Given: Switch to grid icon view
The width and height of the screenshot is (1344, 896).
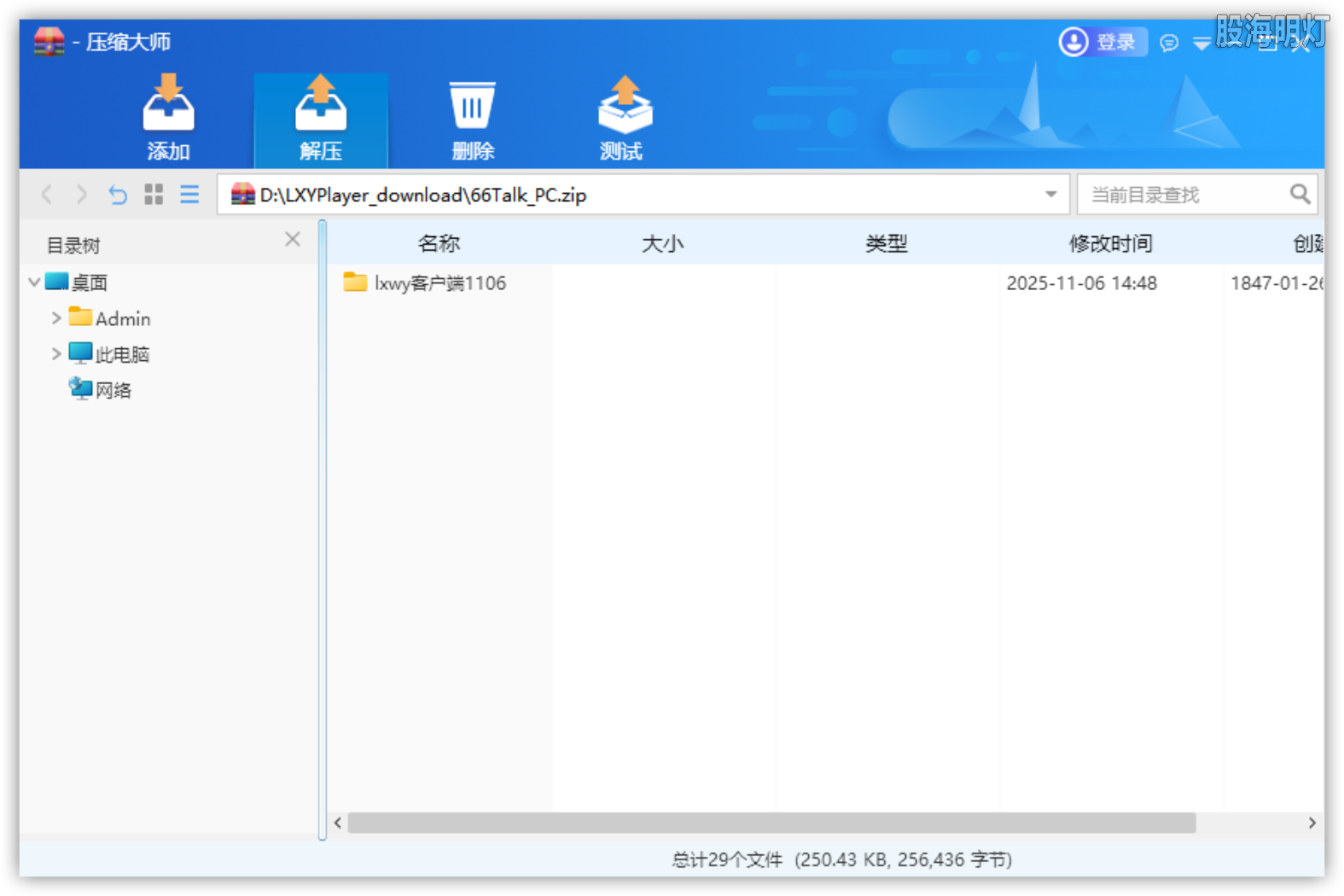Looking at the screenshot, I should click(x=154, y=195).
